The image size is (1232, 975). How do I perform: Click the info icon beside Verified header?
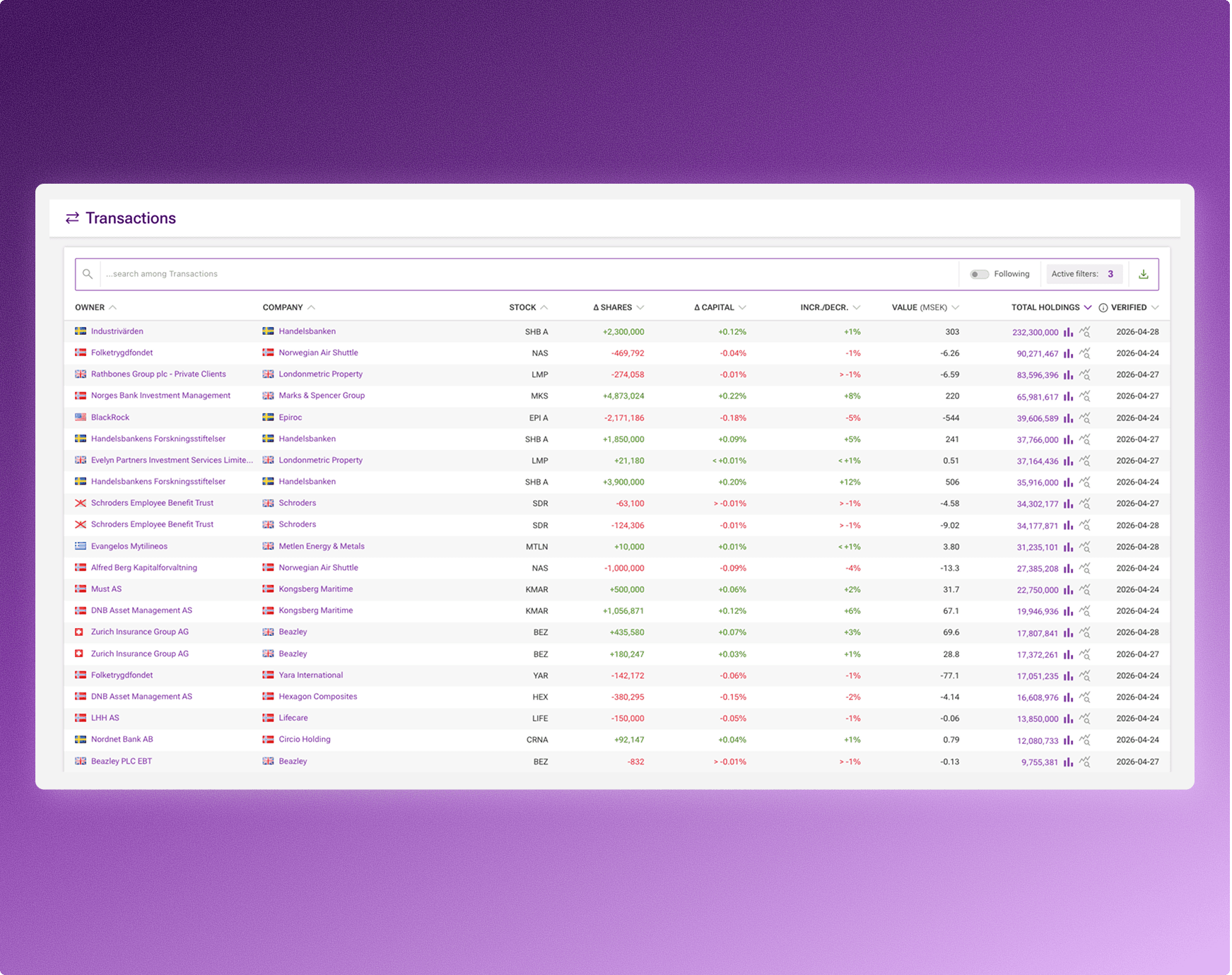1103,308
